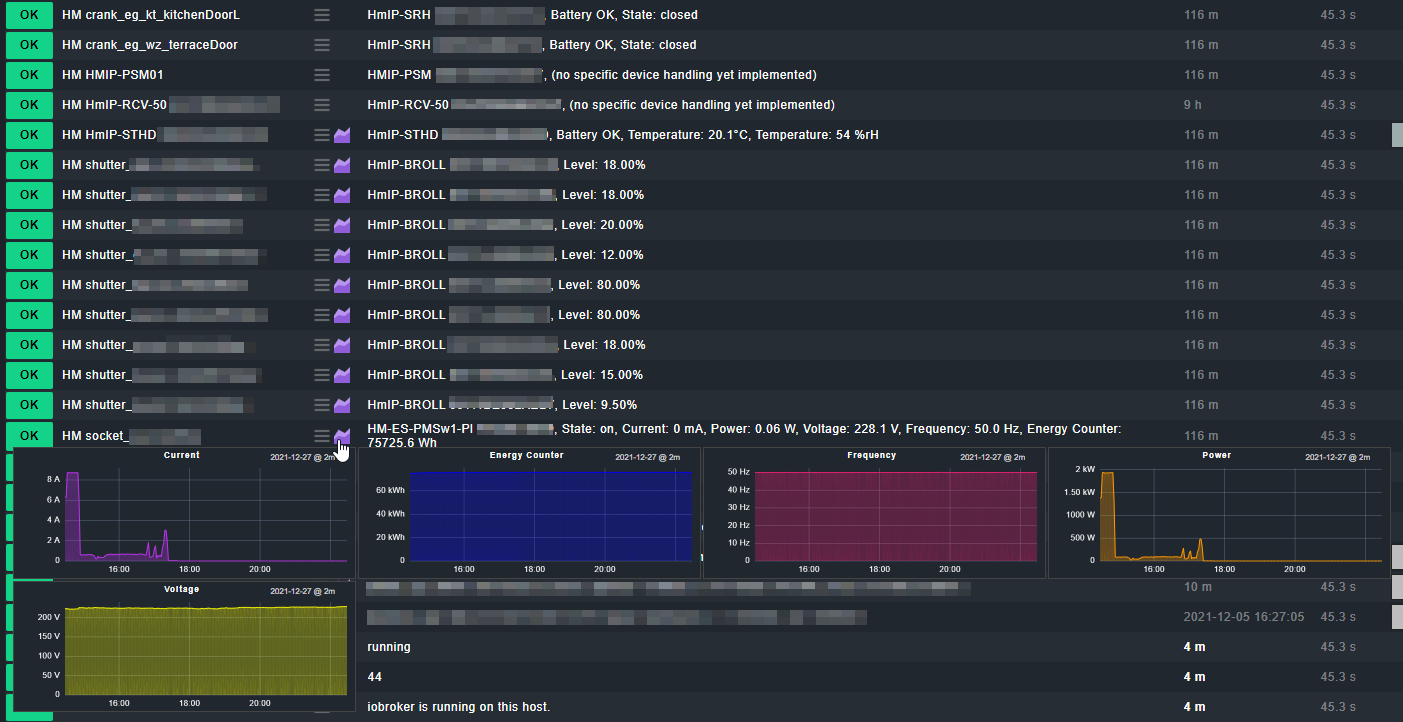Open action menu for crank_eg_wz_terraceDoor service
The image size is (1403, 722).
pos(321,45)
